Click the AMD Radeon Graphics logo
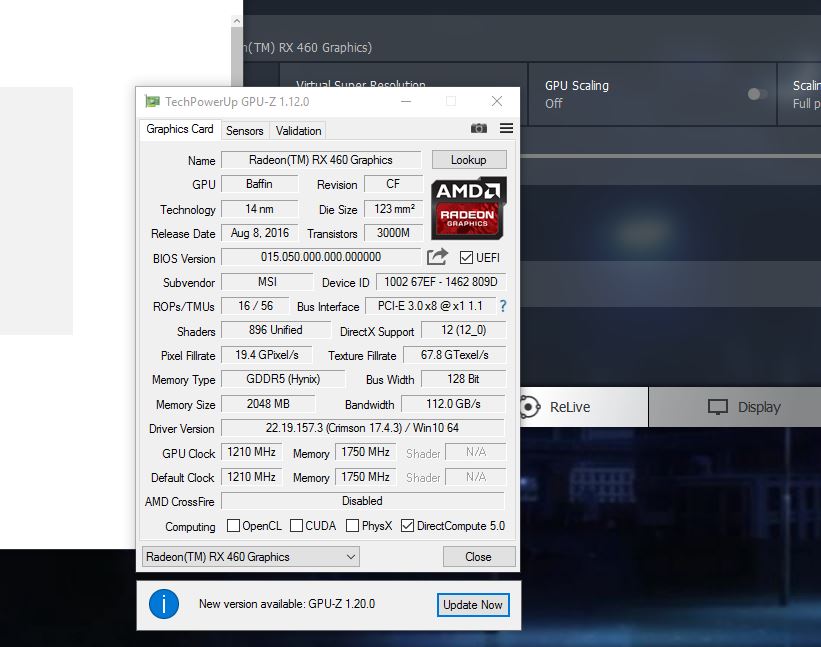The image size is (821, 647). (469, 206)
